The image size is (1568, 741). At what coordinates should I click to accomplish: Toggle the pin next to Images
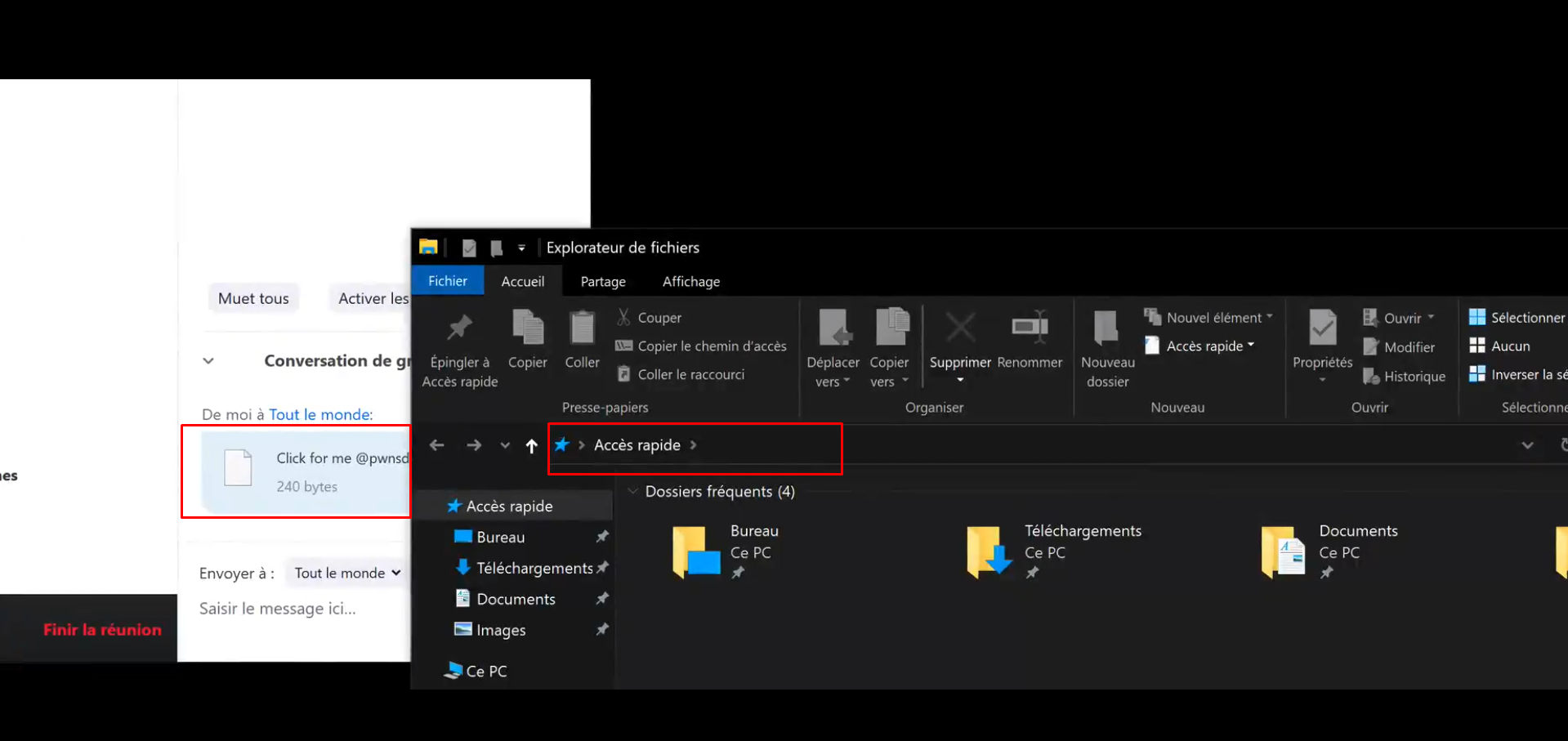602,629
